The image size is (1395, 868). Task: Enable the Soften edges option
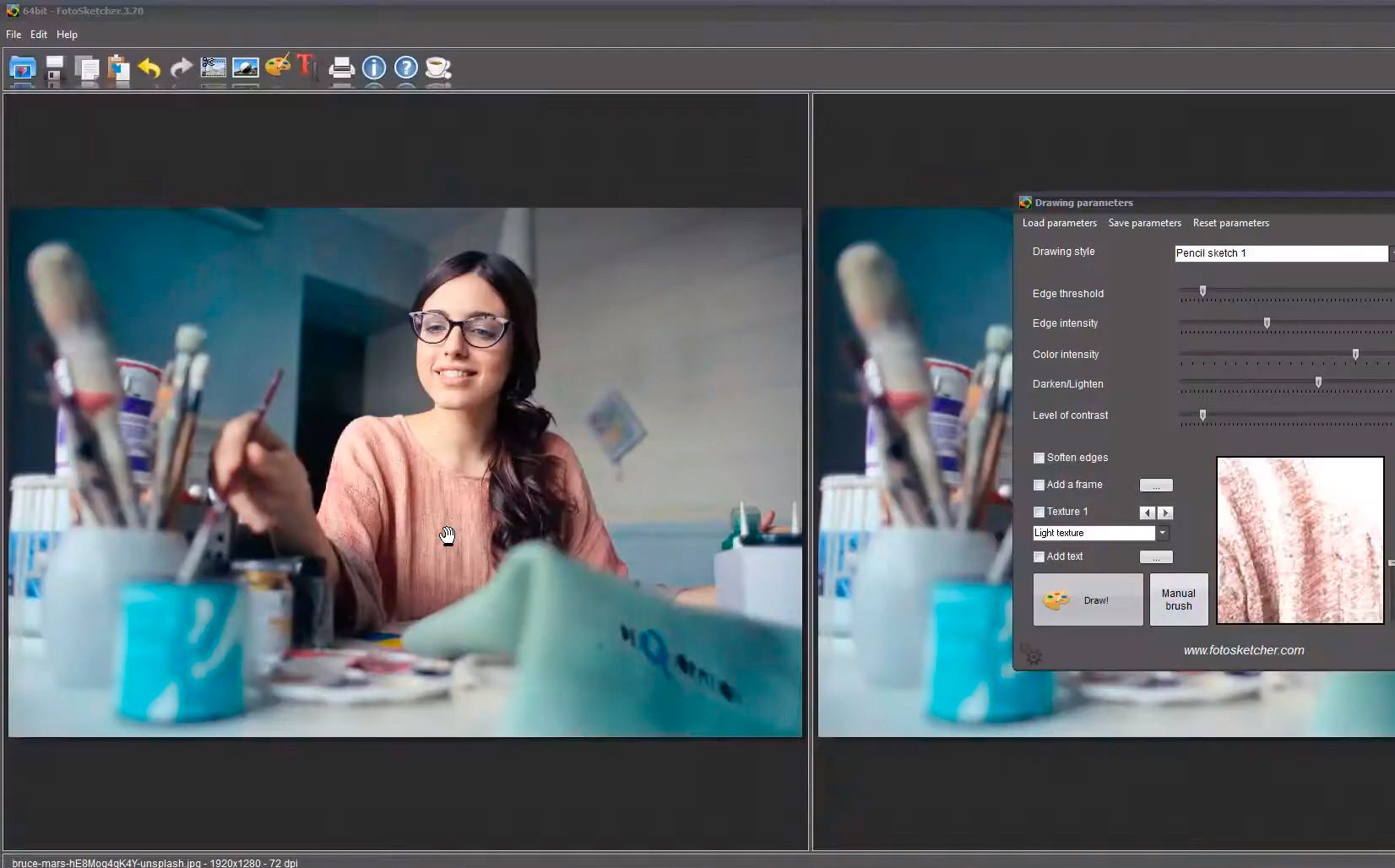point(1038,458)
